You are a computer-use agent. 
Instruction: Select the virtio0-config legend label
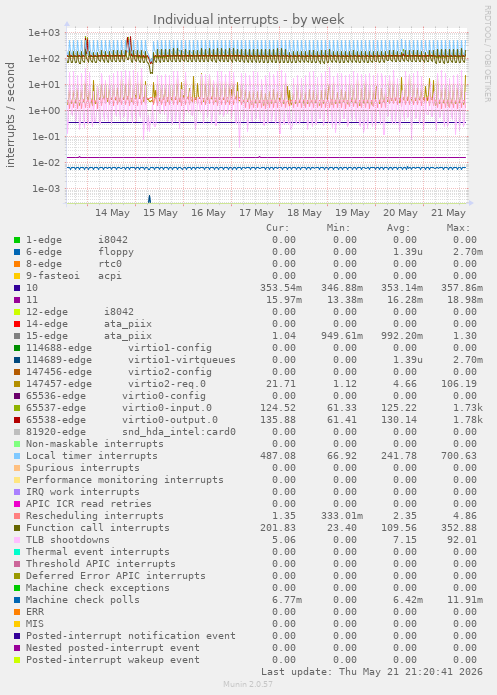click(x=116, y=396)
